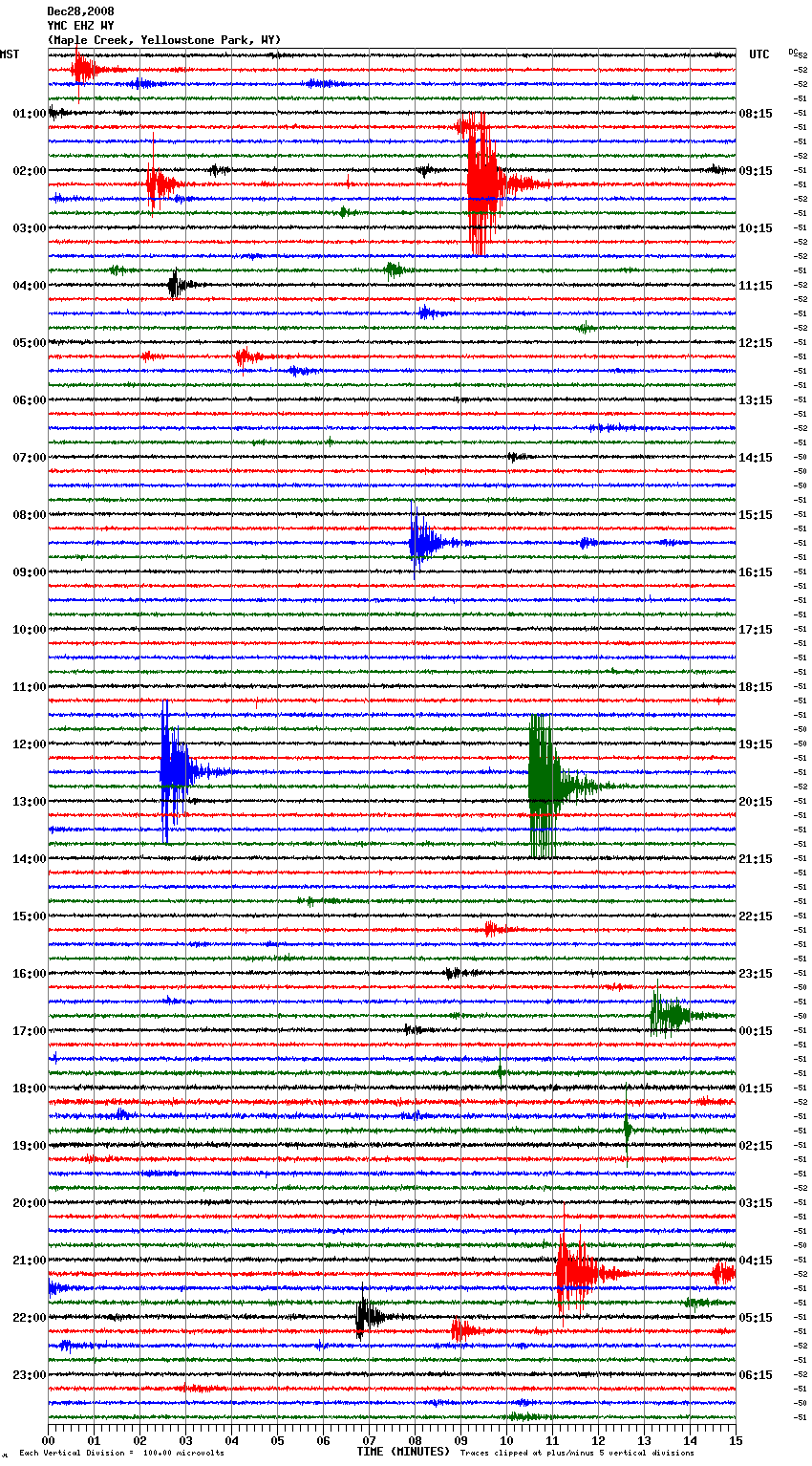Select the 01:00 MST row label
This screenshot has height=1466, width=812.
click(x=29, y=114)
